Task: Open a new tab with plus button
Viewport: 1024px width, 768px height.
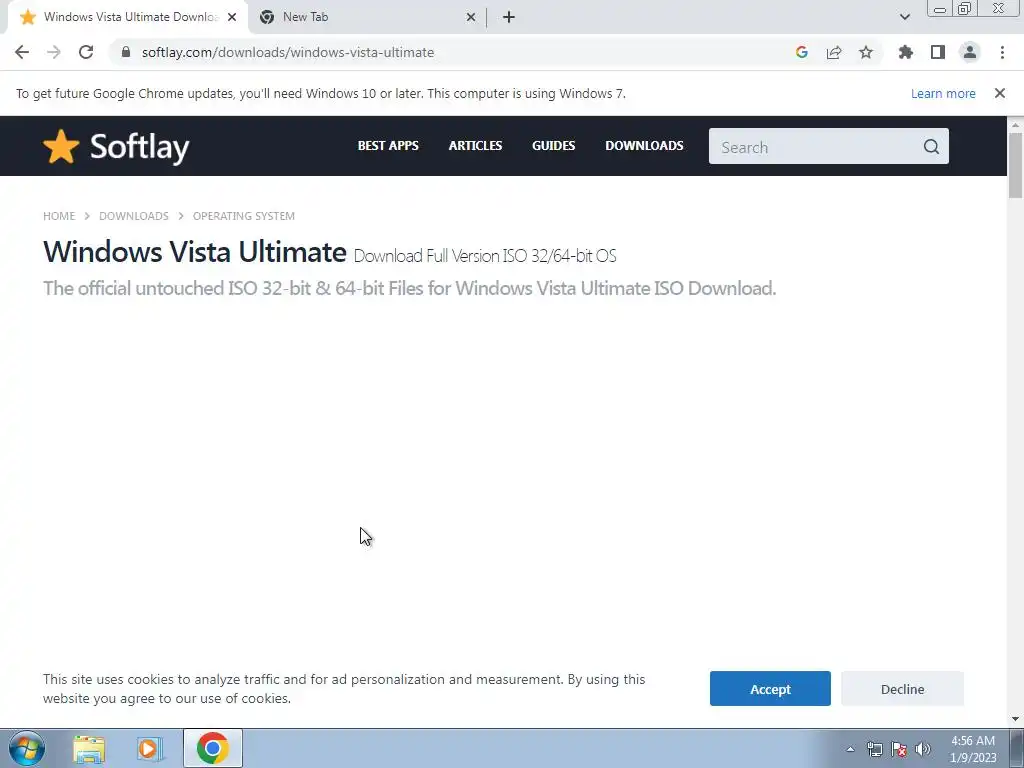Action: coord(509,18)
